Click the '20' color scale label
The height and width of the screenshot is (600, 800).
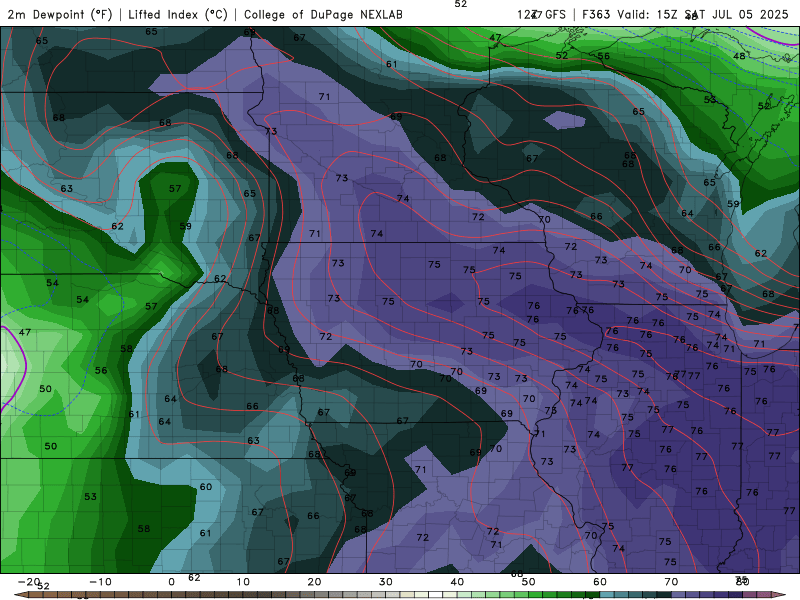[314, 582]
